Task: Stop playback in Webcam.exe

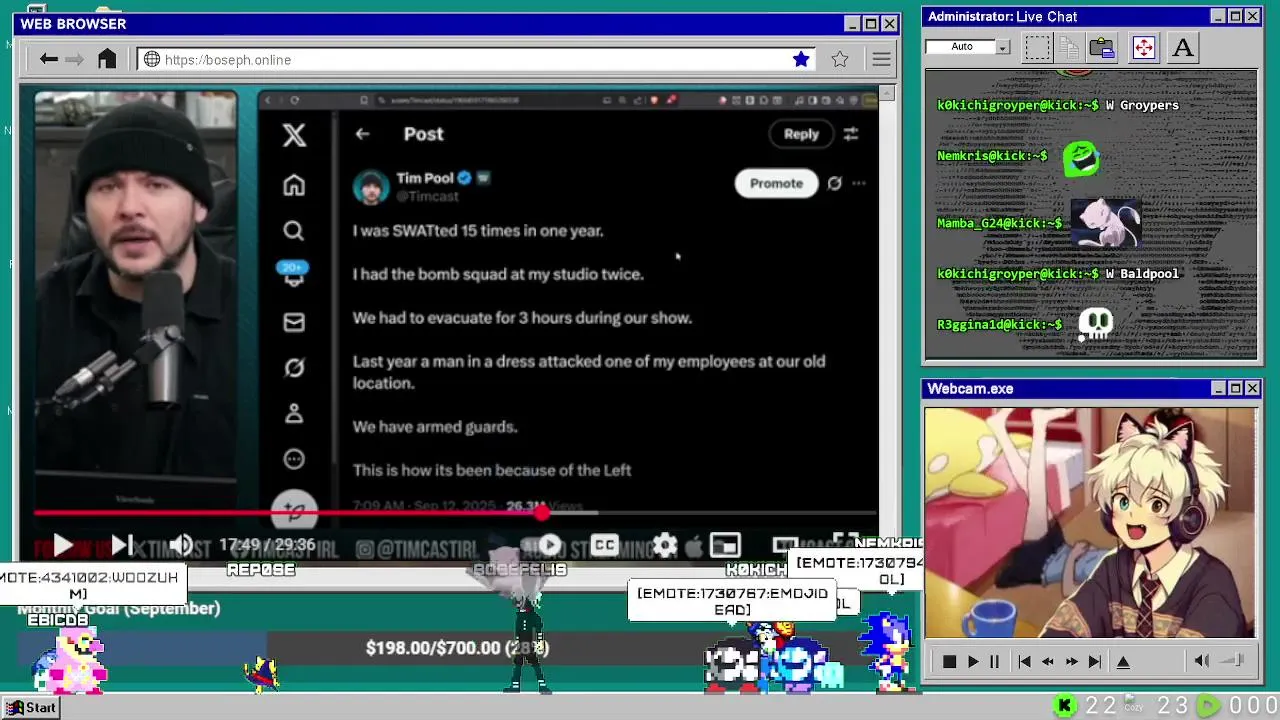Action: (949, 661)
